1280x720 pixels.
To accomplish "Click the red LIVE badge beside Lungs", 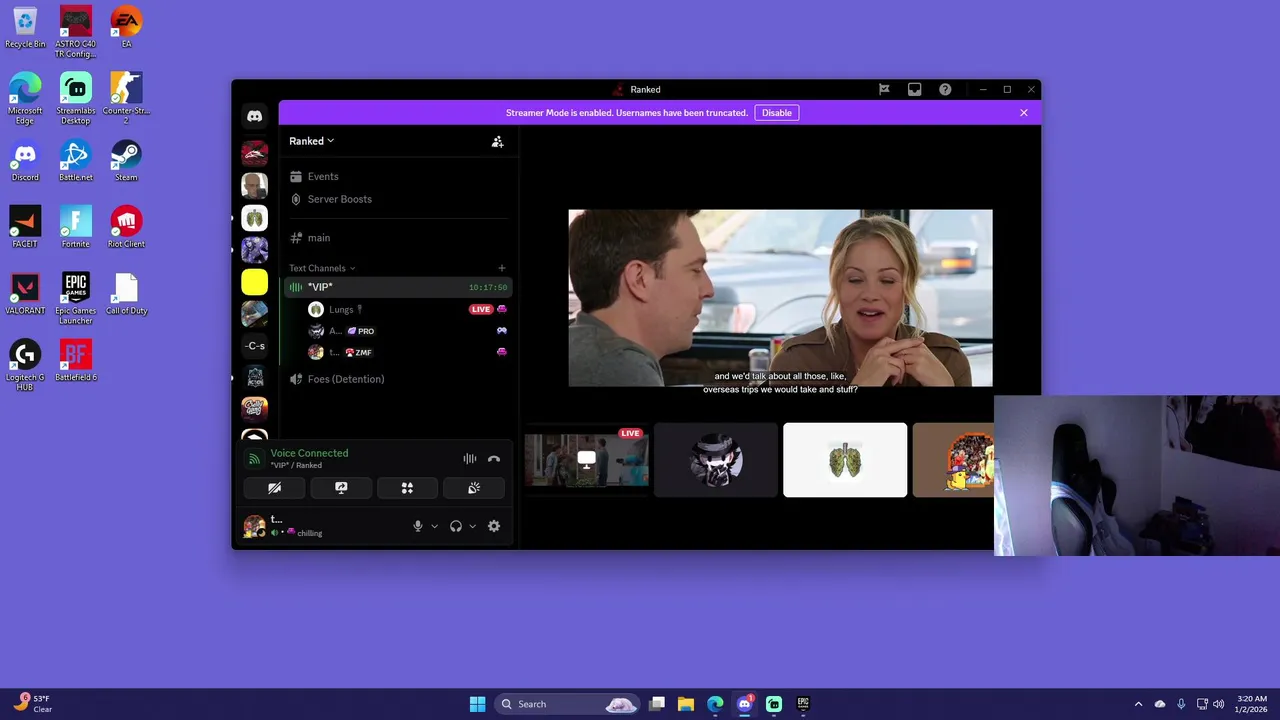I will tap(481, 309).
